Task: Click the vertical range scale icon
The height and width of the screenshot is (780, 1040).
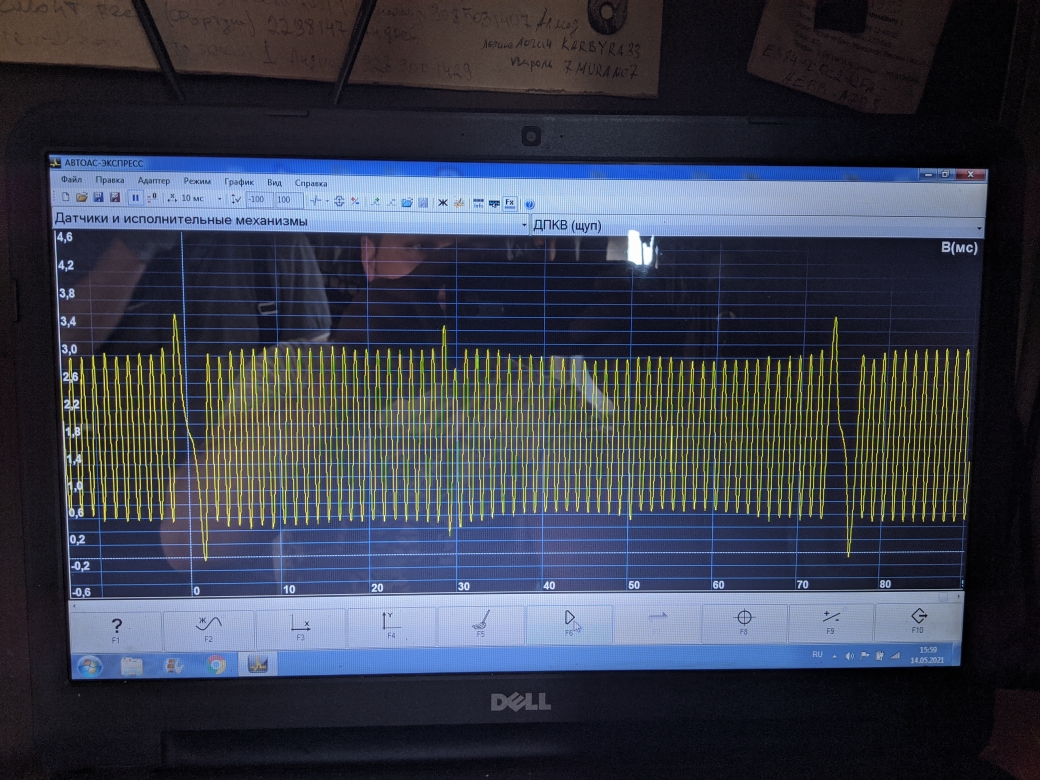Action: pyautogui.click(x=235, y=198)
